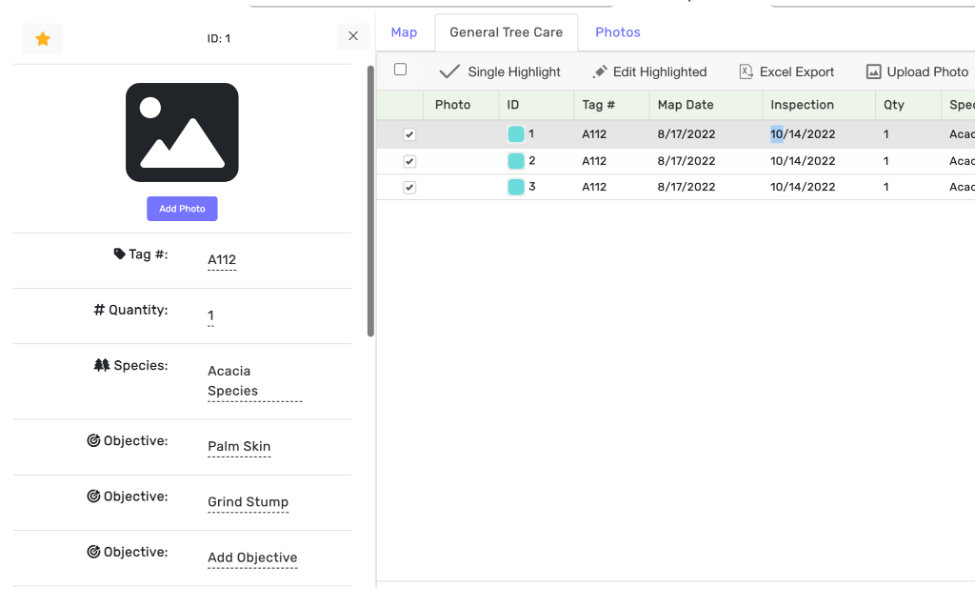The height and width of the screenshot is (589, 977).
Task: Click the Excel Export label
Action: pos(796,72)
